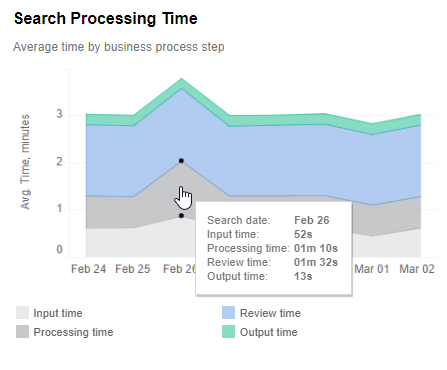447x370 pixels.
Task: Toggle the Review time legend label
Action: pos(270,313)
